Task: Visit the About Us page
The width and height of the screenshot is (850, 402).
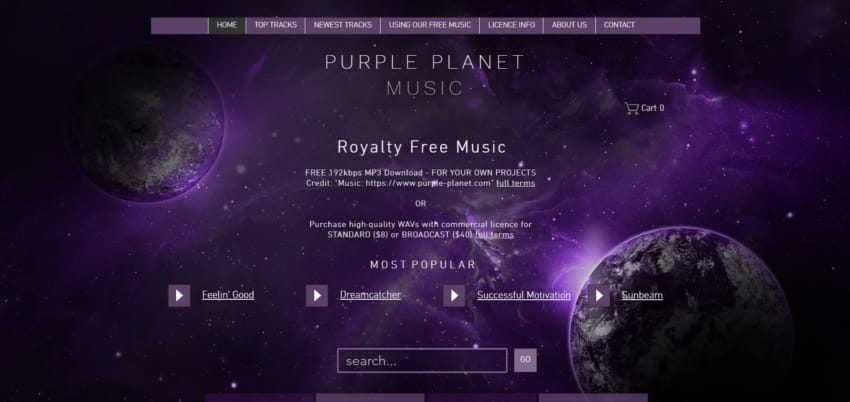Action: pos(569,25)
